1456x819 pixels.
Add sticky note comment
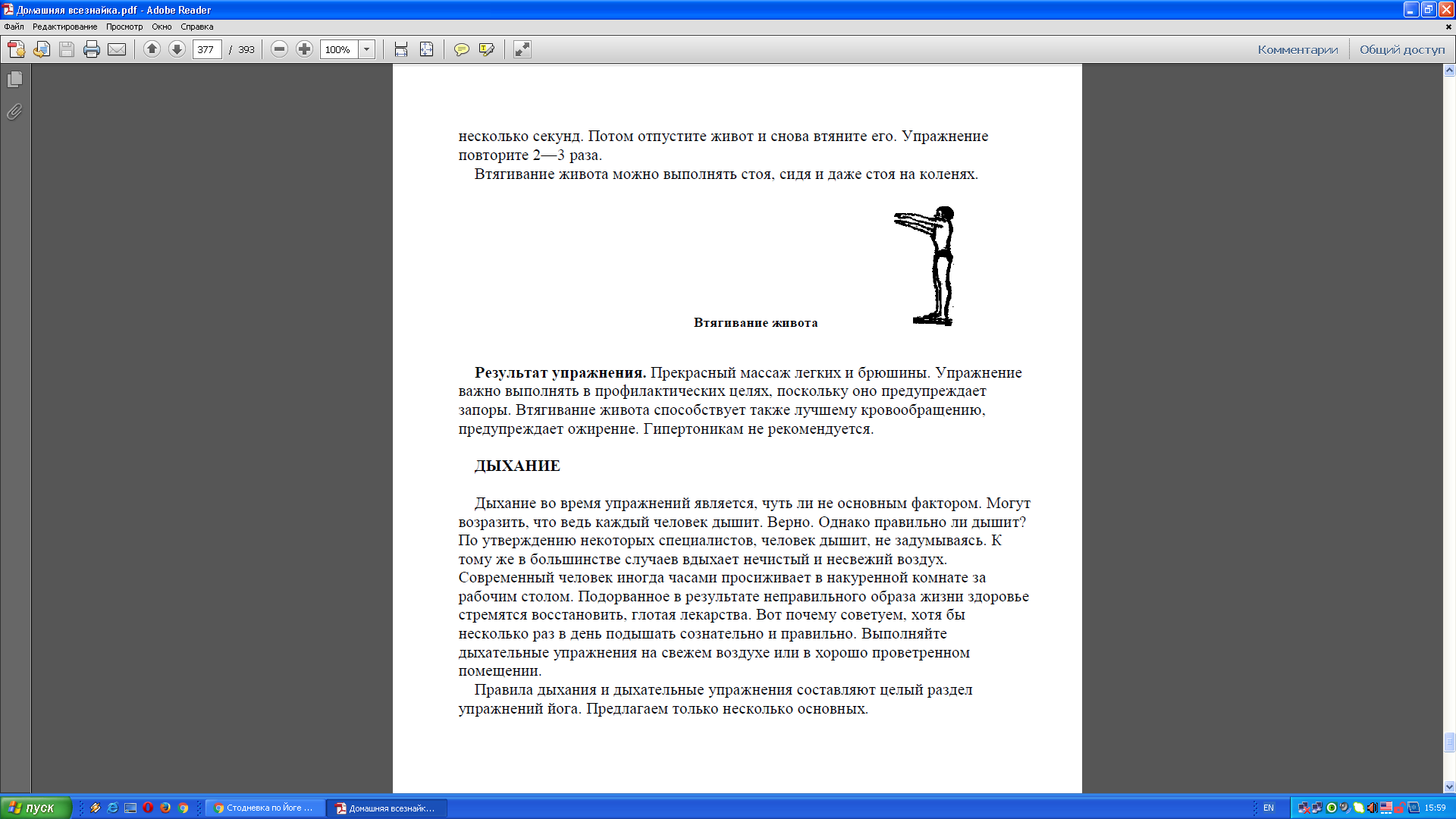click(x=461, y=49)
